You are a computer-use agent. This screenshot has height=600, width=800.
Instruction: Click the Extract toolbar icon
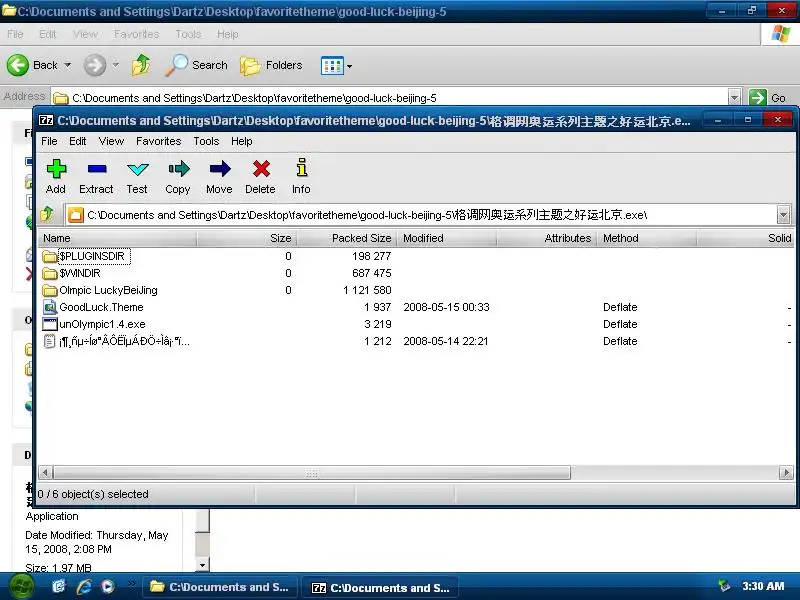(x=96, y=176)
